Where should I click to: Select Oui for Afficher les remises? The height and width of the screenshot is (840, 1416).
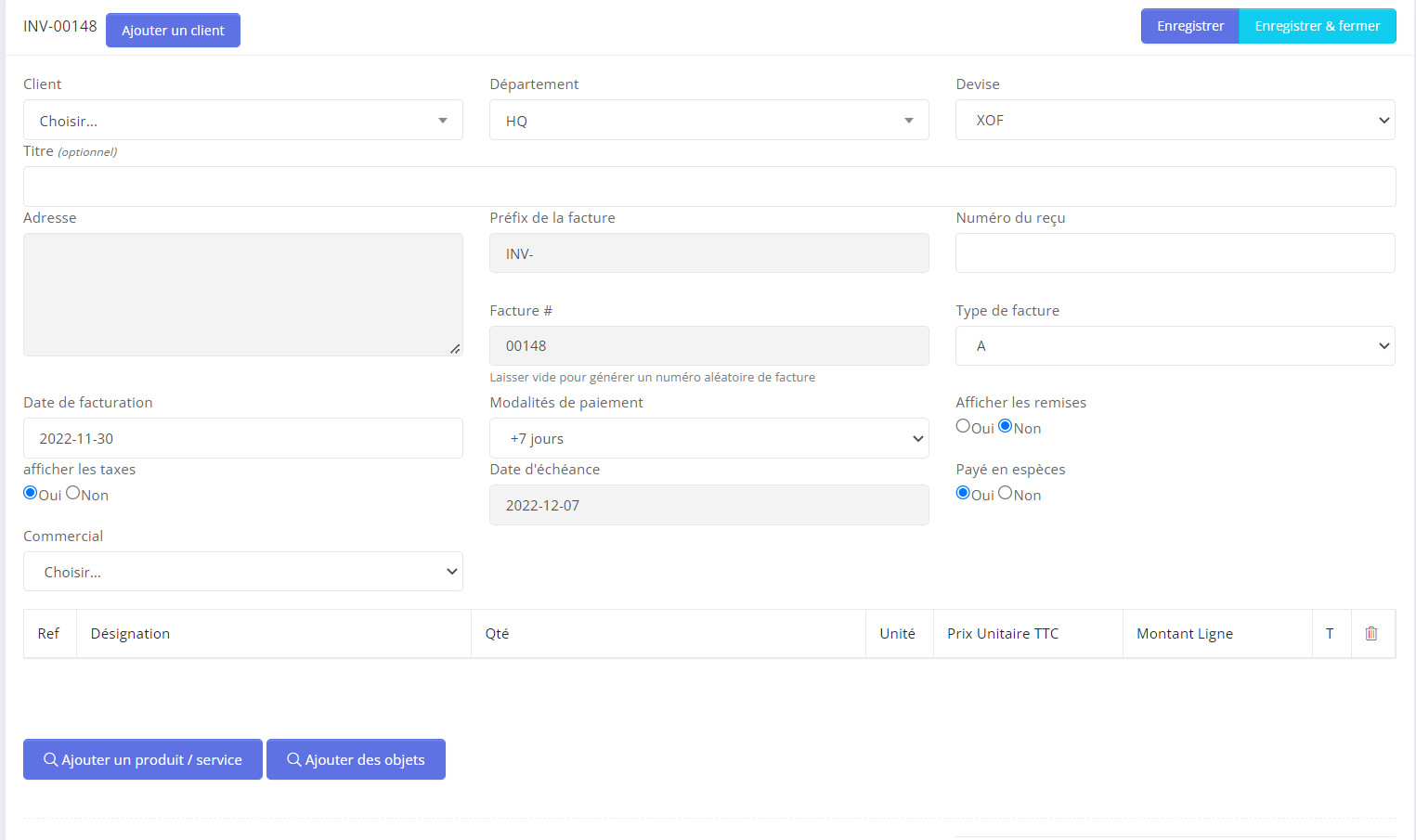point(963,426)
